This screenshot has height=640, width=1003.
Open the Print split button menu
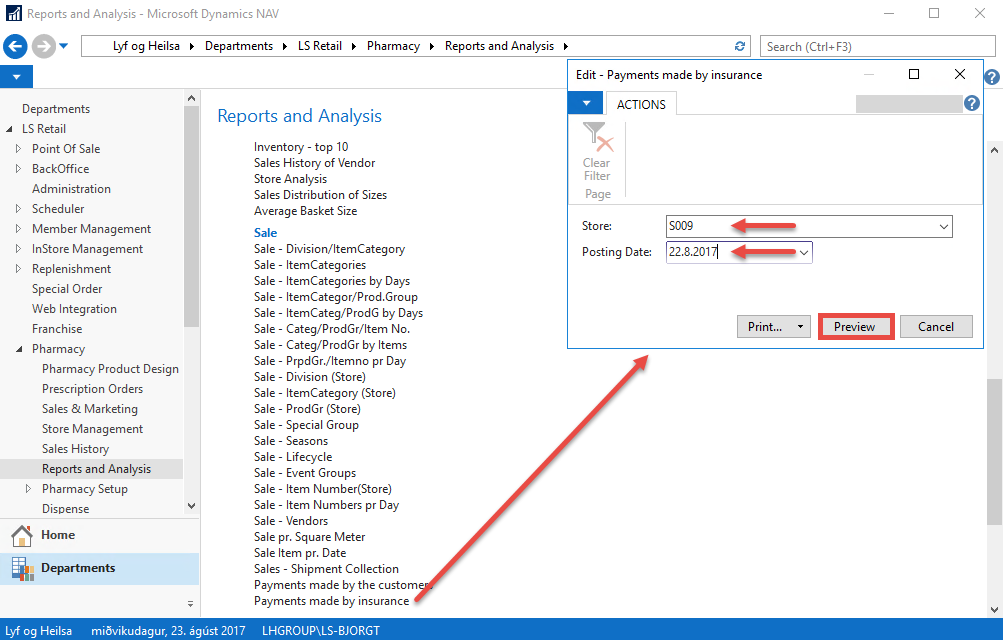click(800, 327)
